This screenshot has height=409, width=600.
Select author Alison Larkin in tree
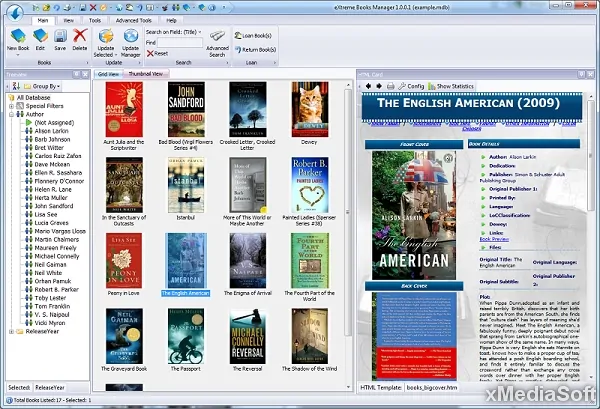[x=51, y=131]
